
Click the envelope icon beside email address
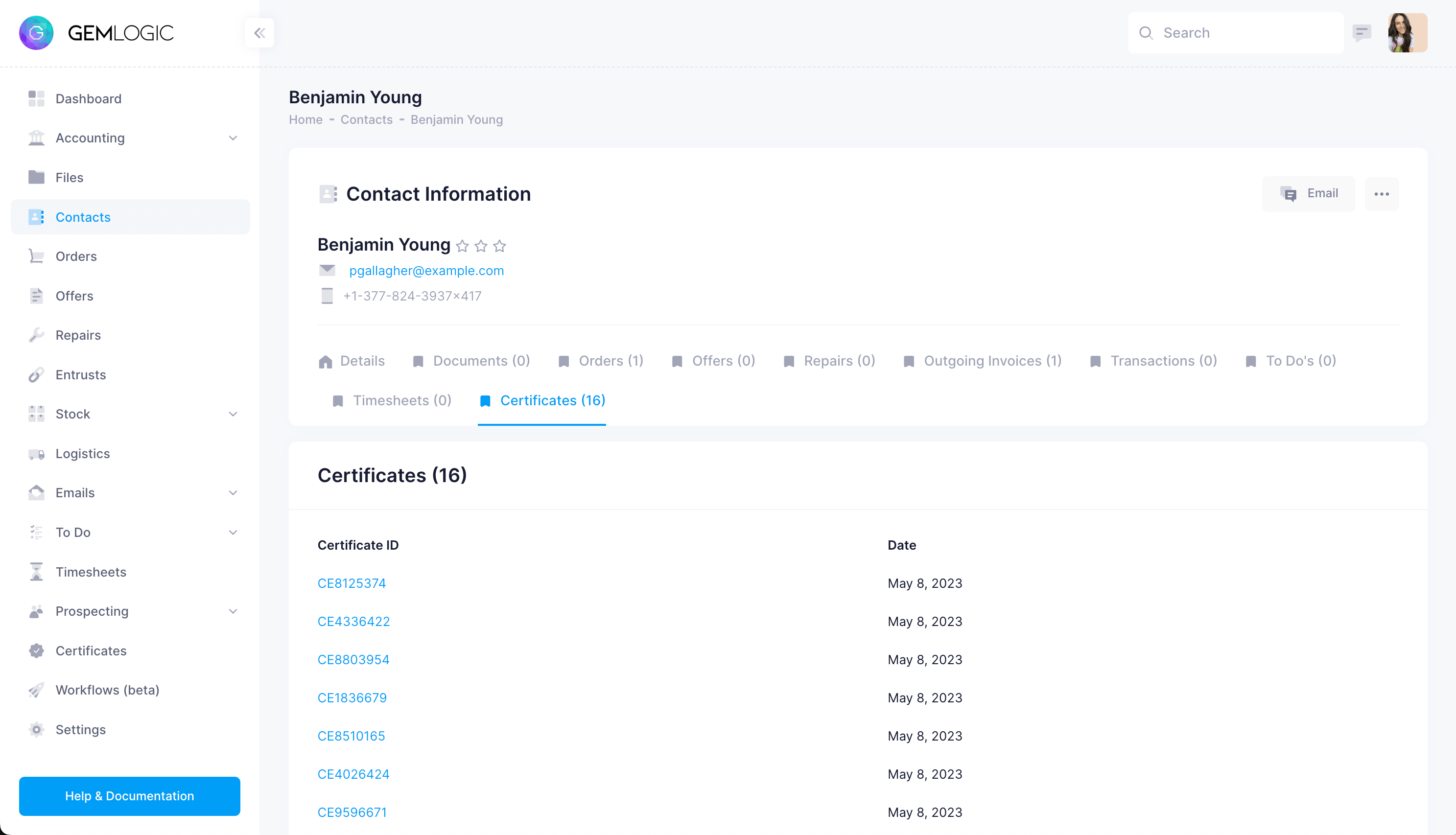click(327, 270)
